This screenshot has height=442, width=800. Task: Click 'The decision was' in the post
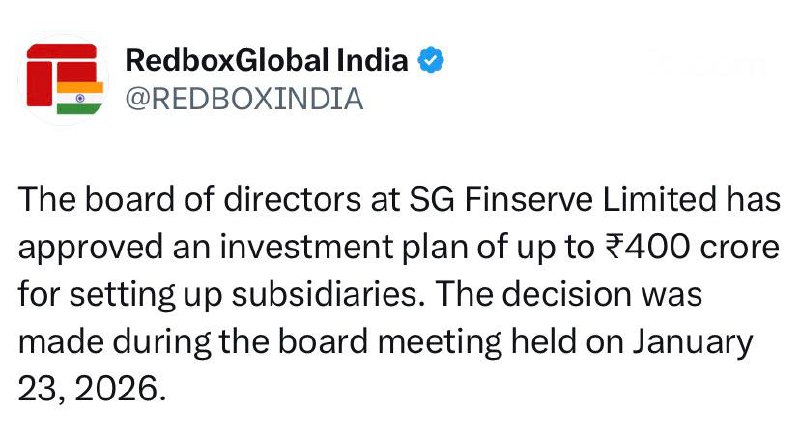569,294
